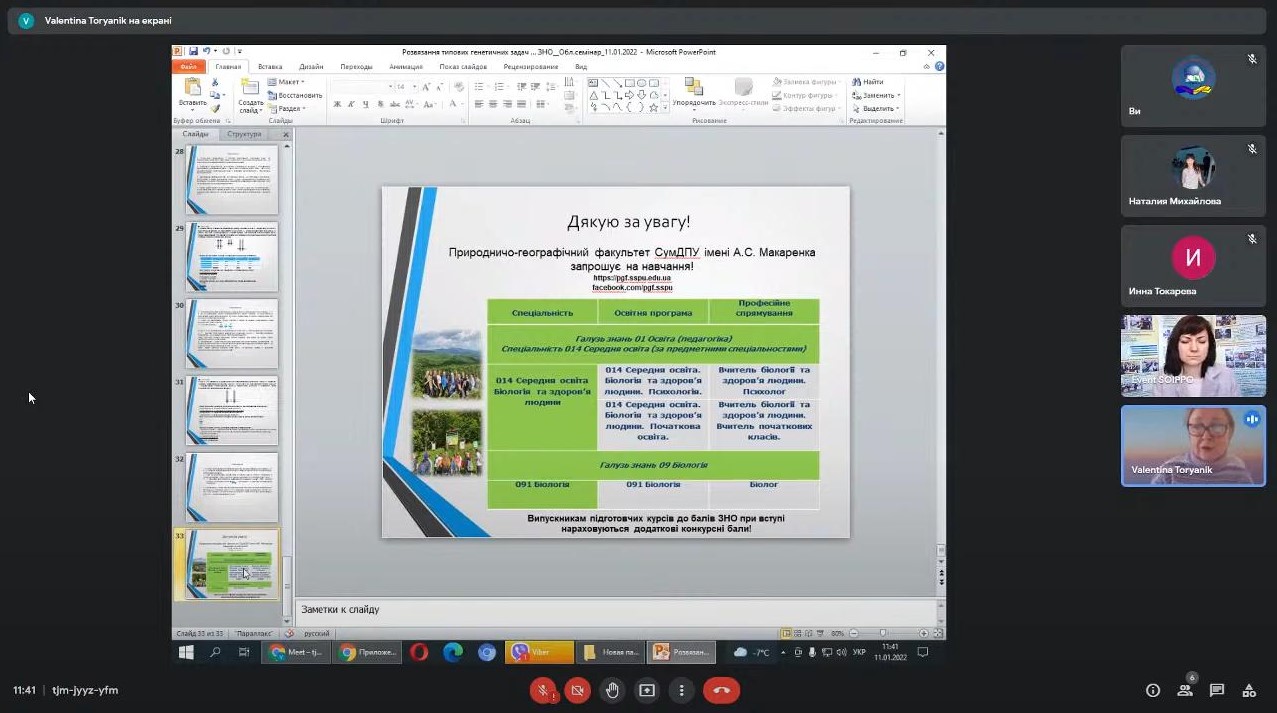
Task: Switch to the Дизайн ribbon tab
Action: 311,67
